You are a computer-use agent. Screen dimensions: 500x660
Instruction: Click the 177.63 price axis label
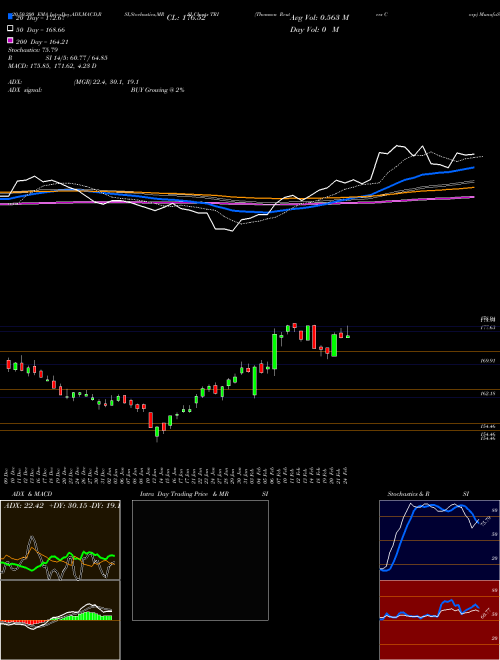487,327
